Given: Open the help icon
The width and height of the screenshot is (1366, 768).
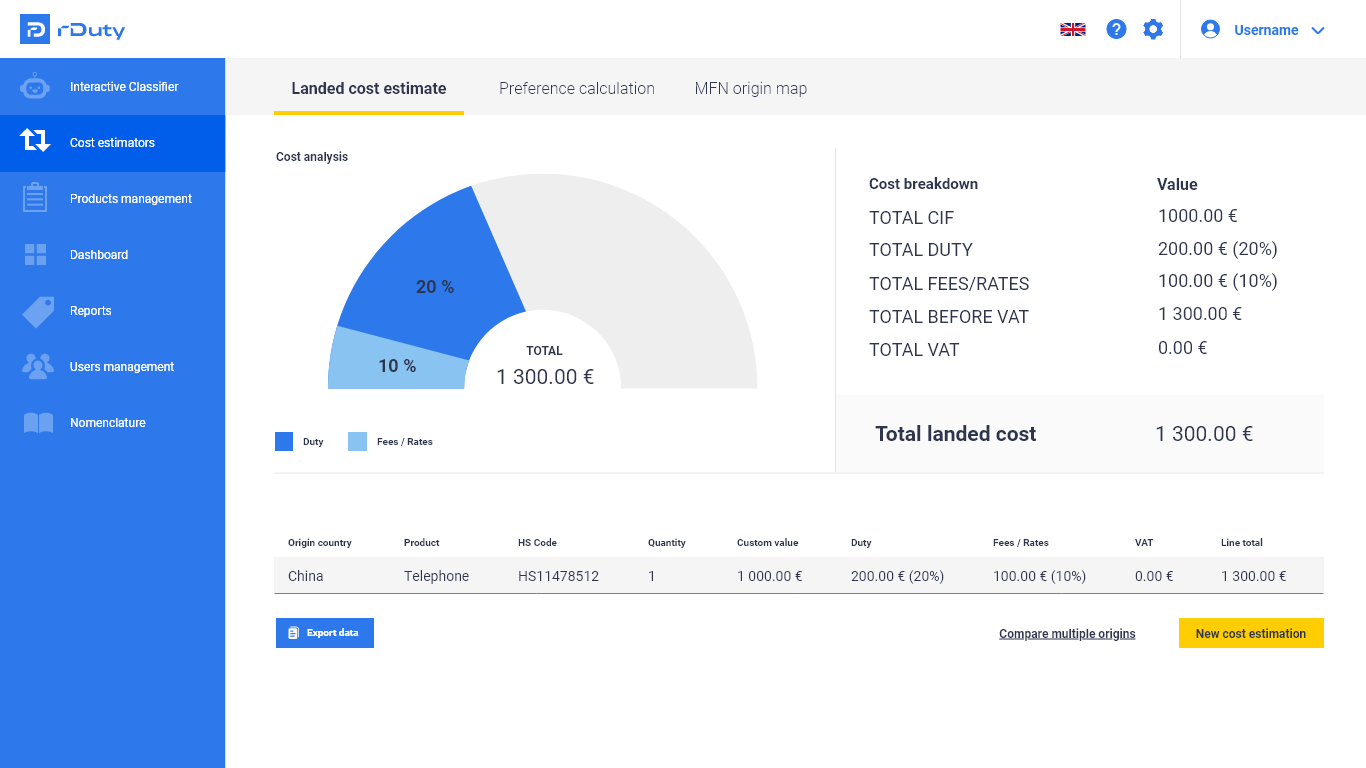Looking at the screenshot, I should [1116, 29].
